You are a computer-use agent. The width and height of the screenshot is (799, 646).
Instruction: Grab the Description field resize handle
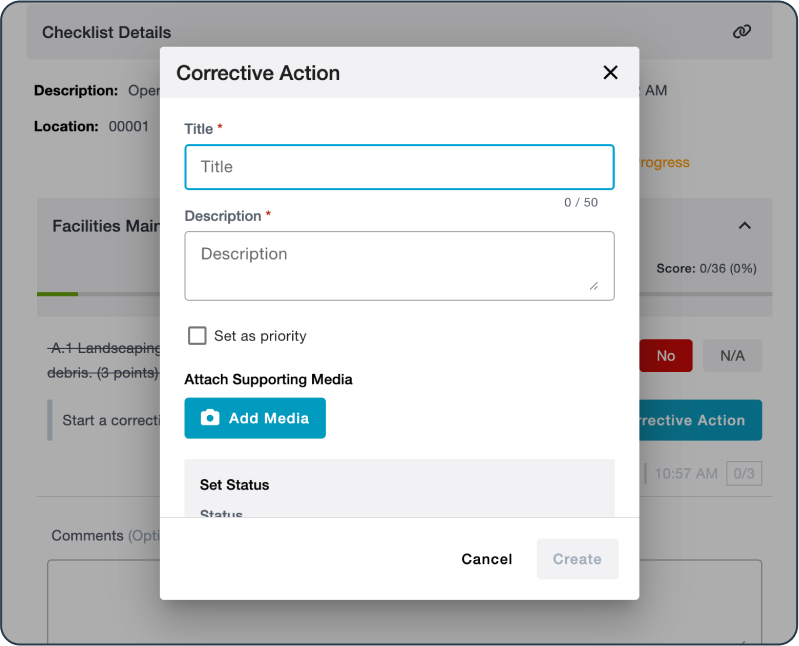pos(593,286)
